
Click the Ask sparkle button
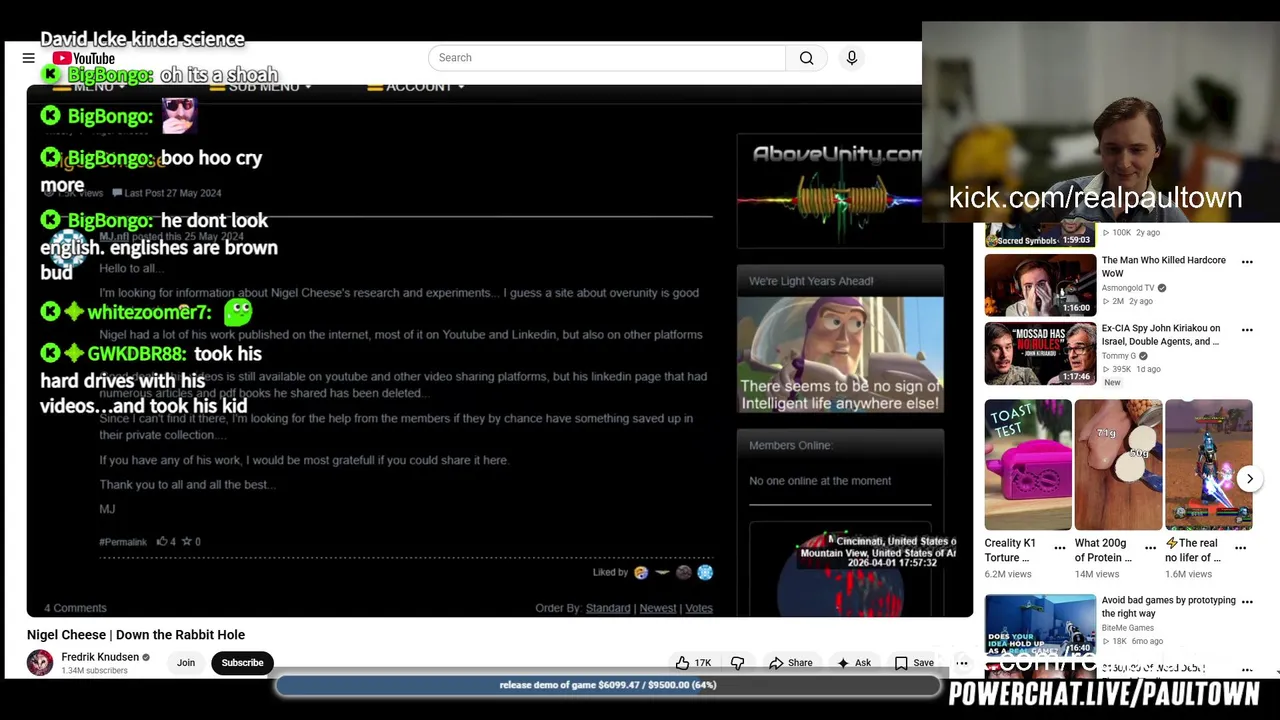tap(854, 663)
